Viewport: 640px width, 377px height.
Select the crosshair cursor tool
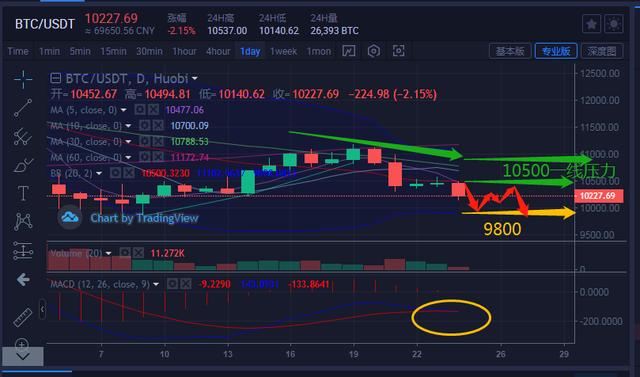23,79
